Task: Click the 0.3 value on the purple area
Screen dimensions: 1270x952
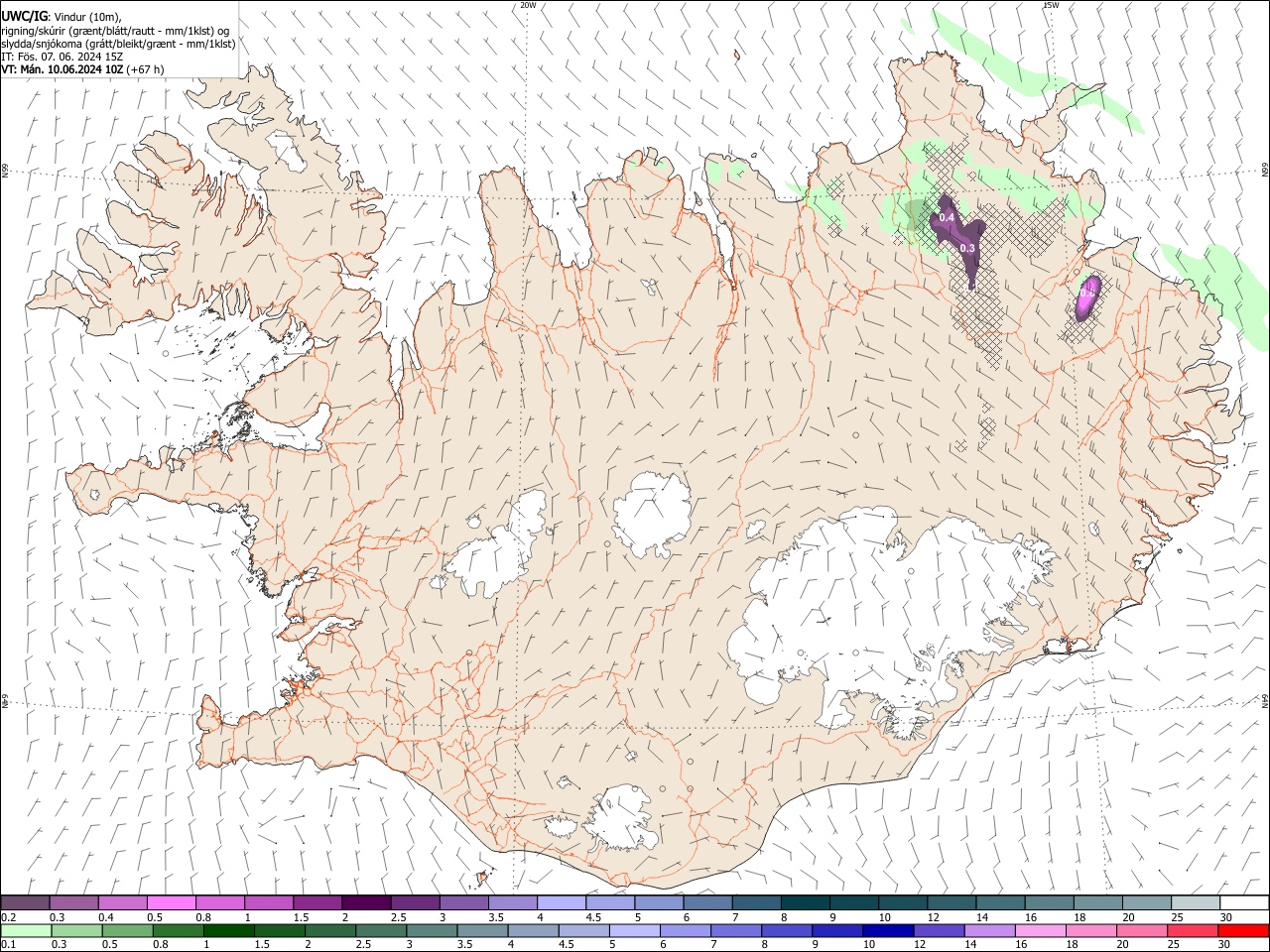Action: point(967,248)
